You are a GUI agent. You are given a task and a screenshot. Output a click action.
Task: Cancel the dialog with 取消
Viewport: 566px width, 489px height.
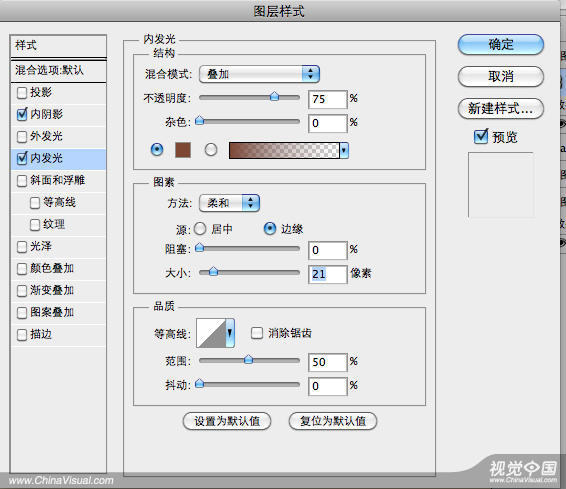click(501, 77)
